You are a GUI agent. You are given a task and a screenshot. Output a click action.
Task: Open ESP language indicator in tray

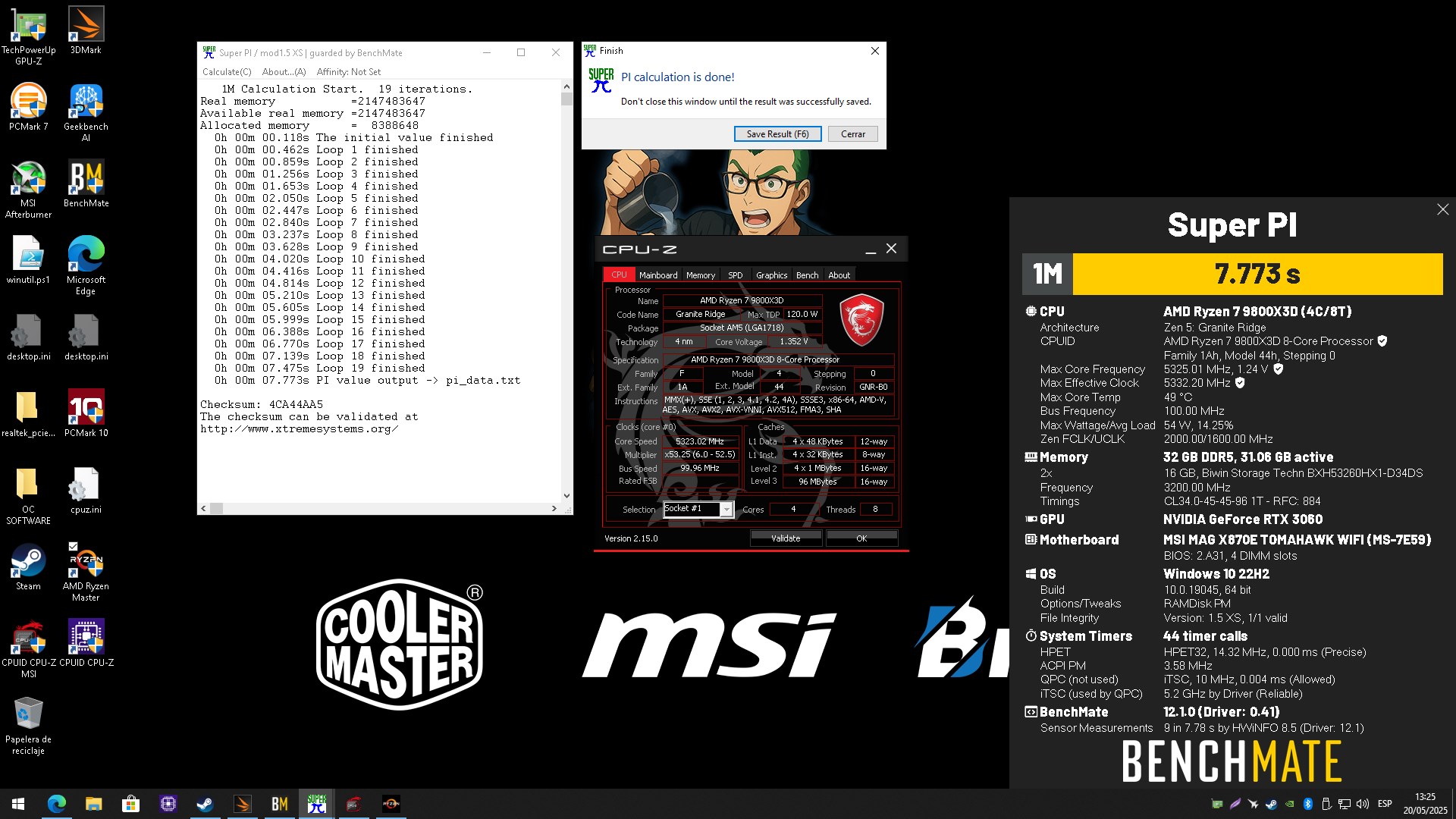[1385, 804]
